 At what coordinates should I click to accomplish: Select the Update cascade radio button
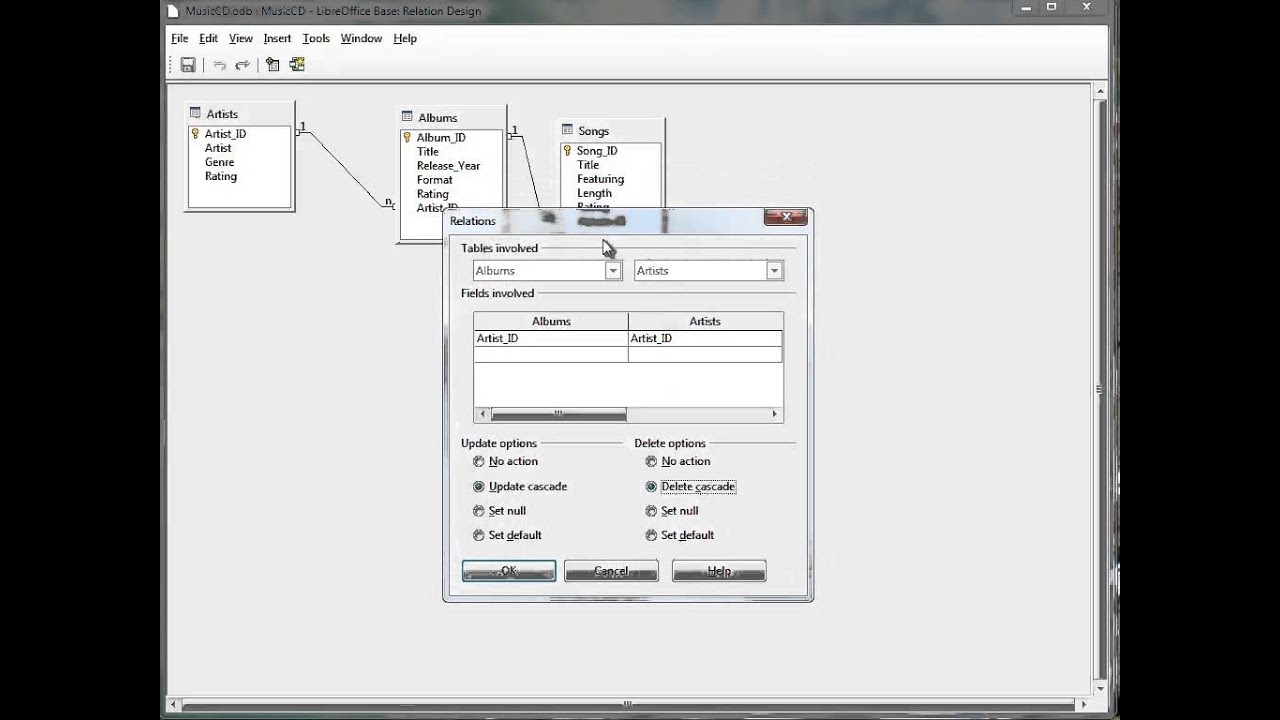click(x=478, y=487)
